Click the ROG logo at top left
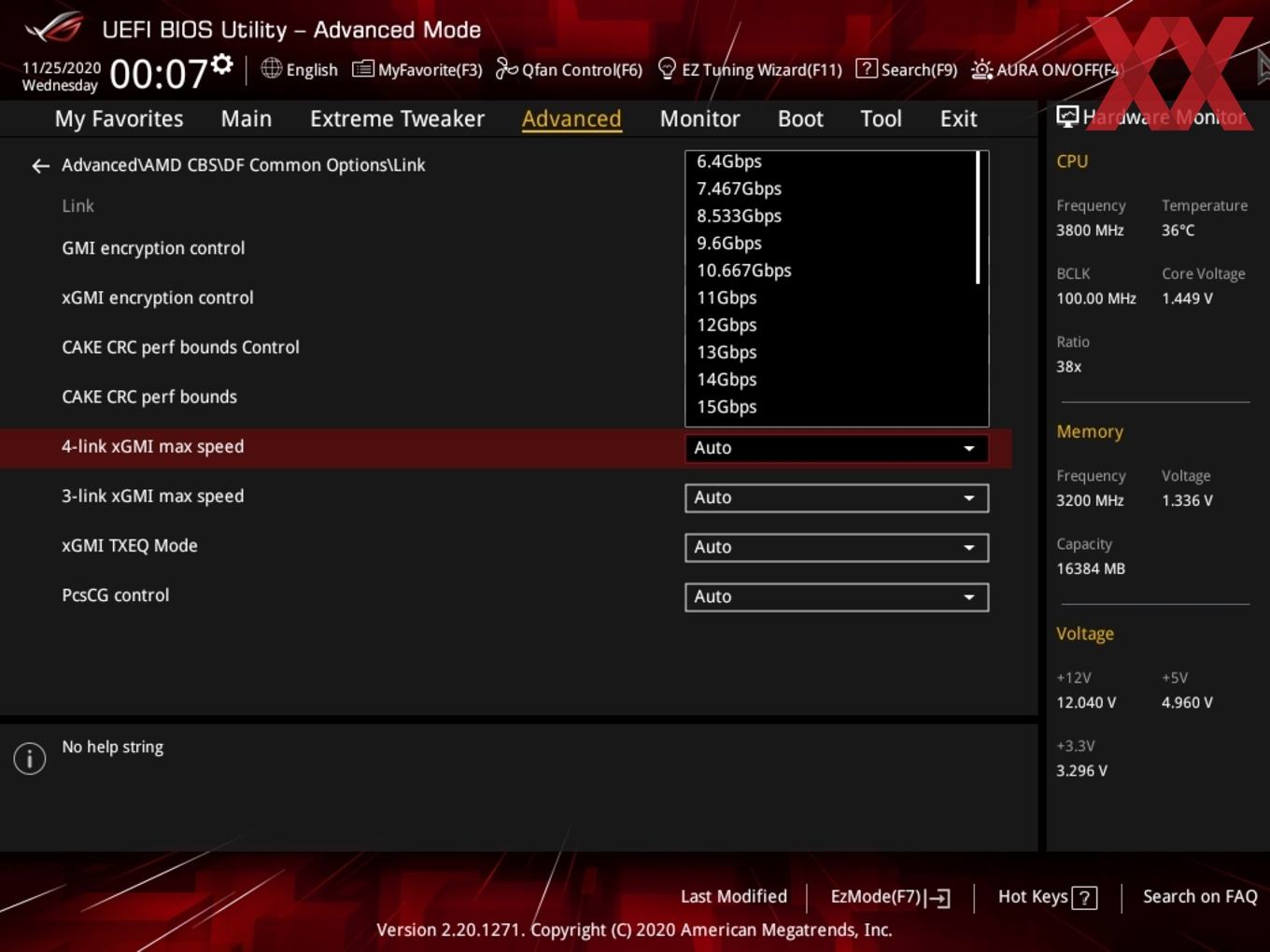Screen dimensions: 1270x952 [x=54, y=28]
